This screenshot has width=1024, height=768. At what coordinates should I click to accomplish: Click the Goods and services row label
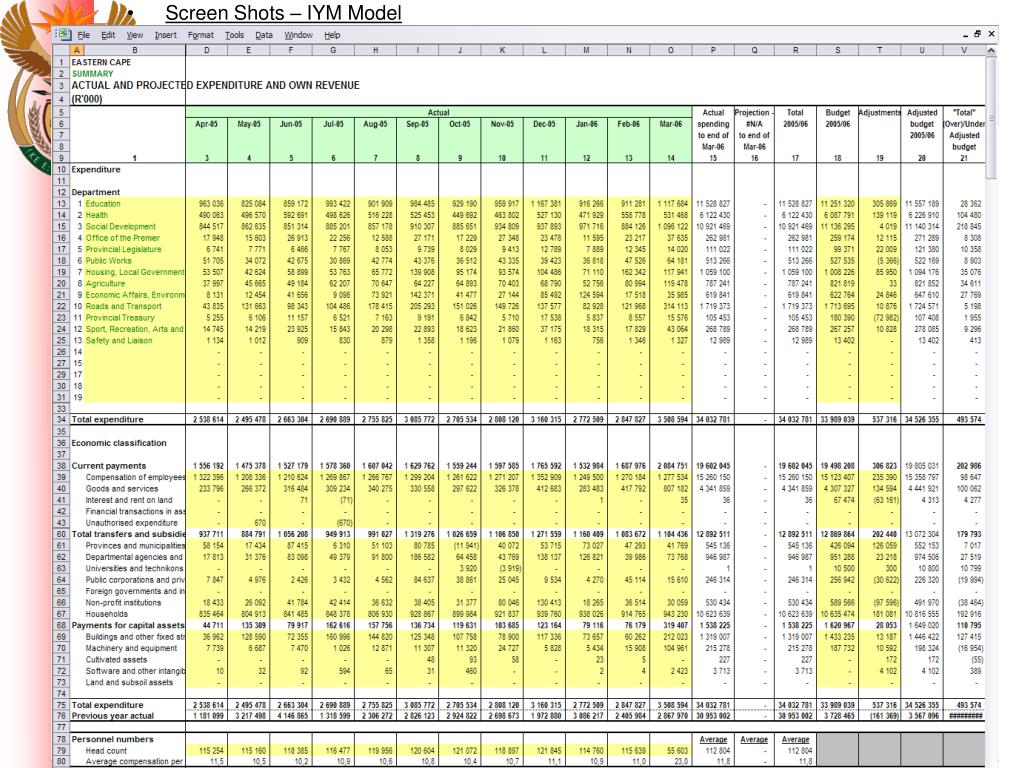pyautogui.click(x=121, y=488)
